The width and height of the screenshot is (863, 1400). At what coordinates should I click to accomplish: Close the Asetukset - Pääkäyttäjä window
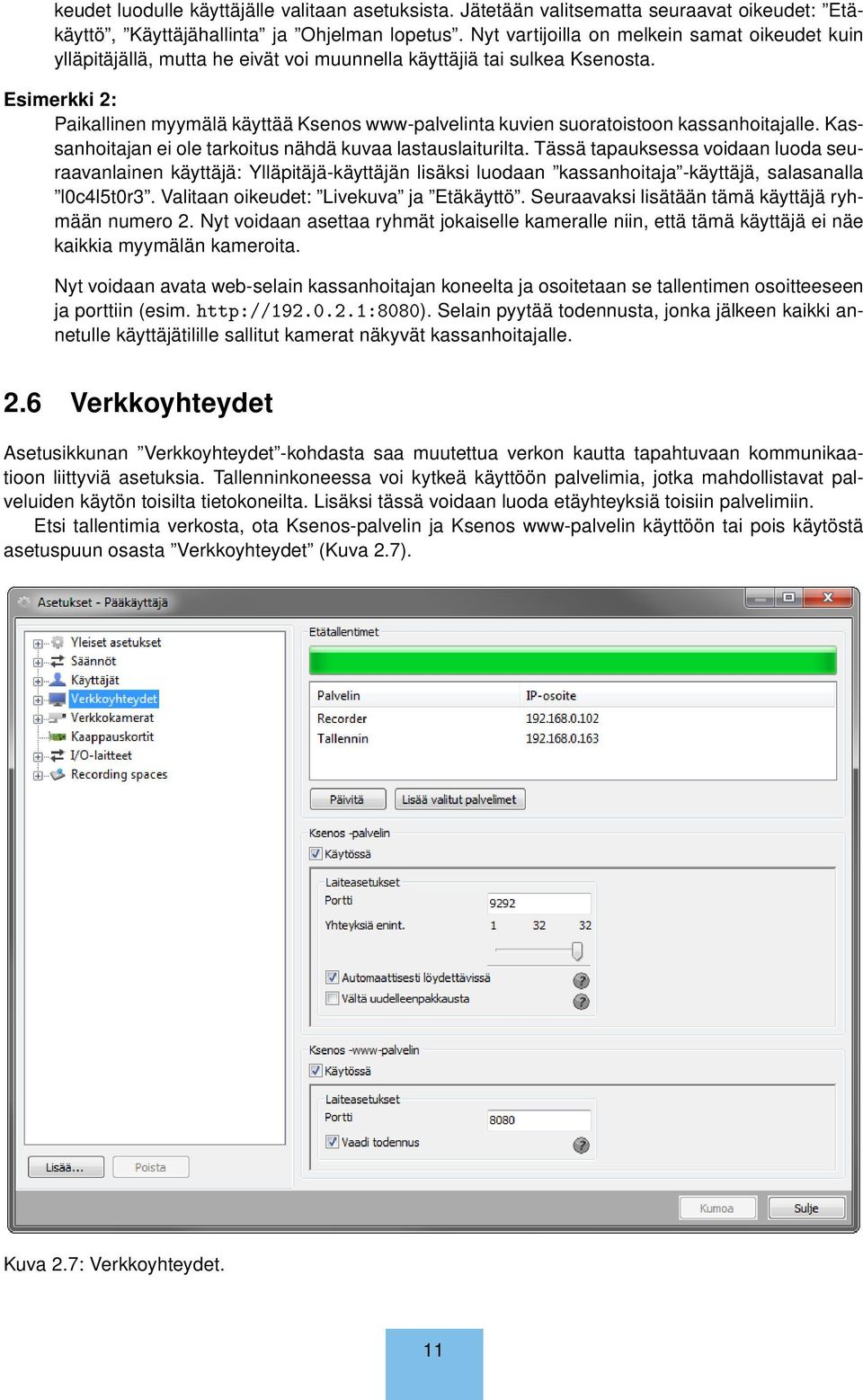click(828, 598)
